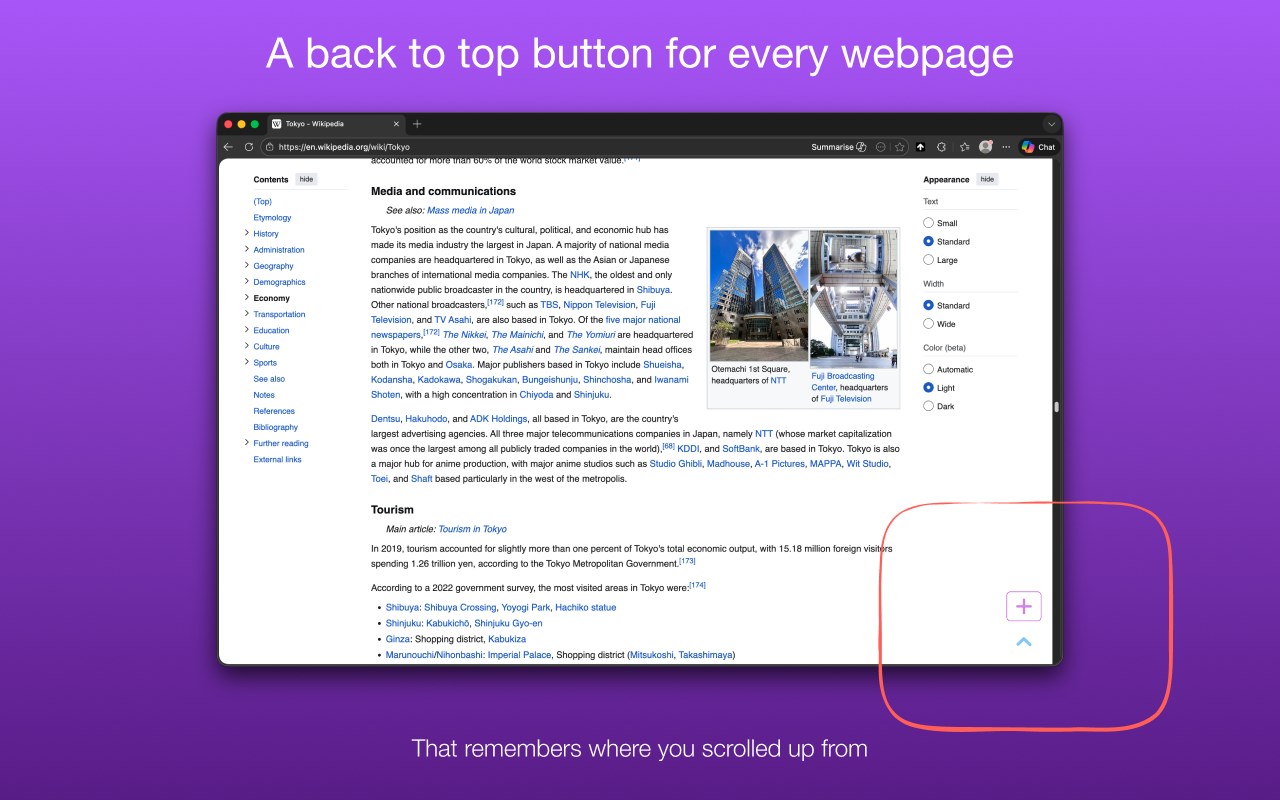Go to Economy in contents
Image resolution: width=1280 pixels, height=800 pixels.
click(x=271, y=298)
